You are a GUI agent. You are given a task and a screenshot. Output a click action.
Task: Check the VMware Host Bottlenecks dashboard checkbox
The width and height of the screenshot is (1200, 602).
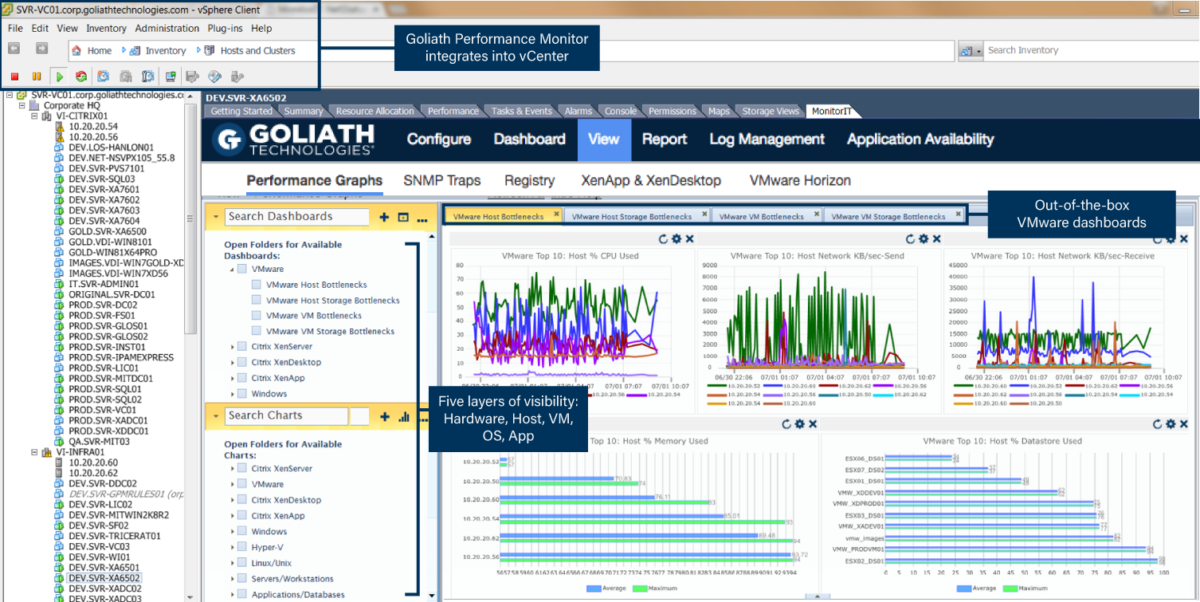pos(256,284)
